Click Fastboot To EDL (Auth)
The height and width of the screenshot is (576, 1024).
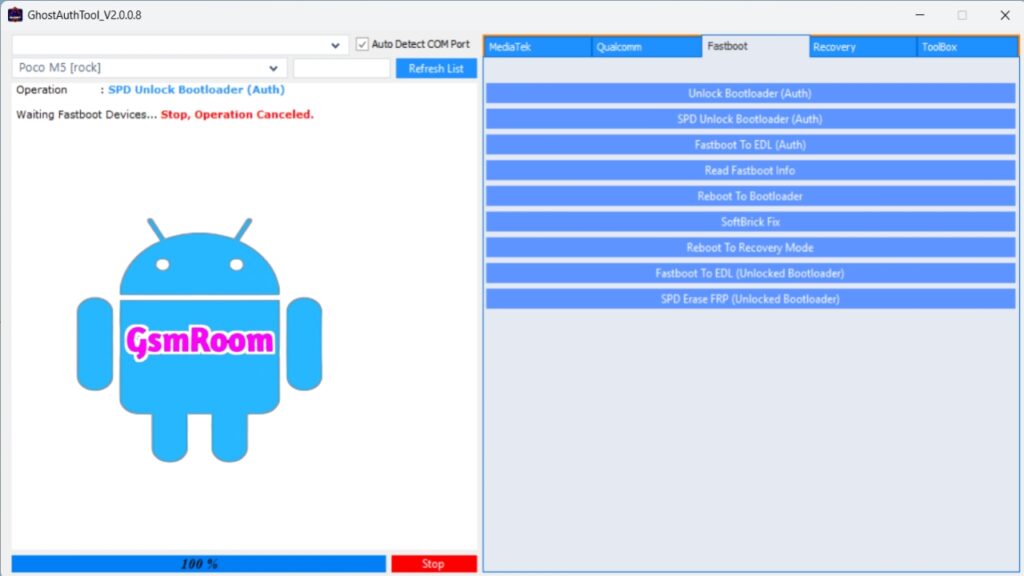pyautogui.click(x=750, y=145)
